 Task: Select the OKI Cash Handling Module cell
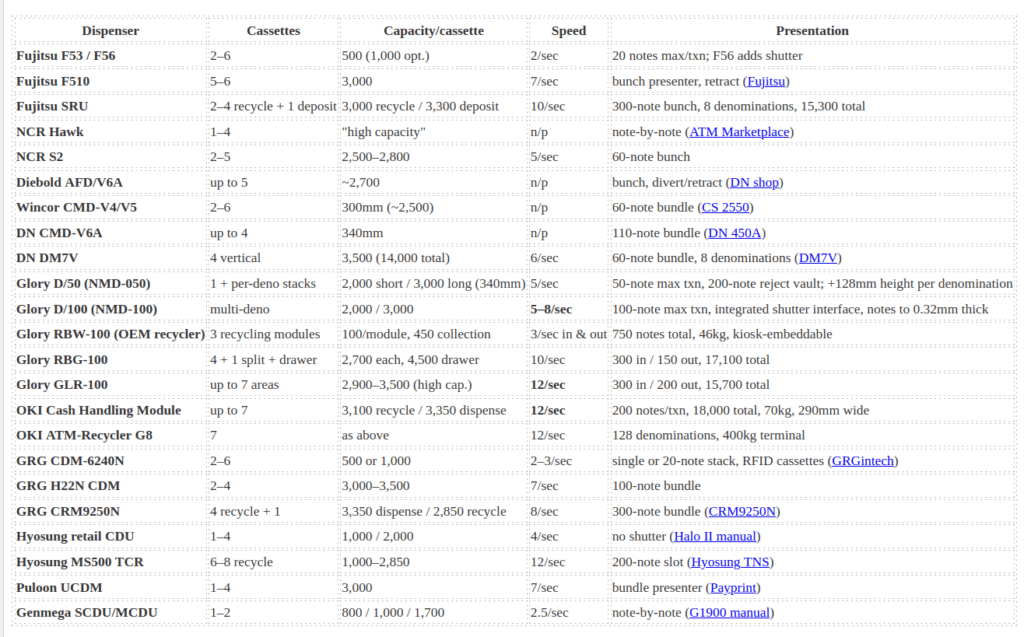(110, 410)
